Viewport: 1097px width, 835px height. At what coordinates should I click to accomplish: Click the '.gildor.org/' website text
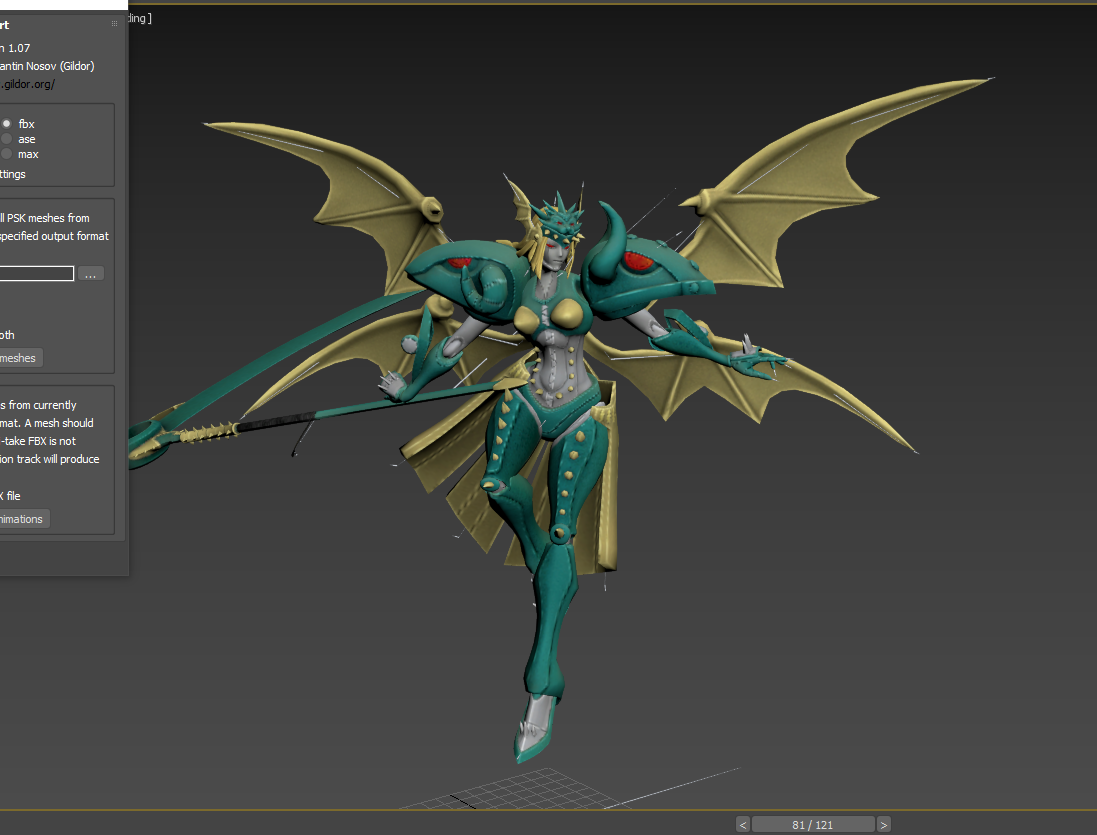point(27,85)
